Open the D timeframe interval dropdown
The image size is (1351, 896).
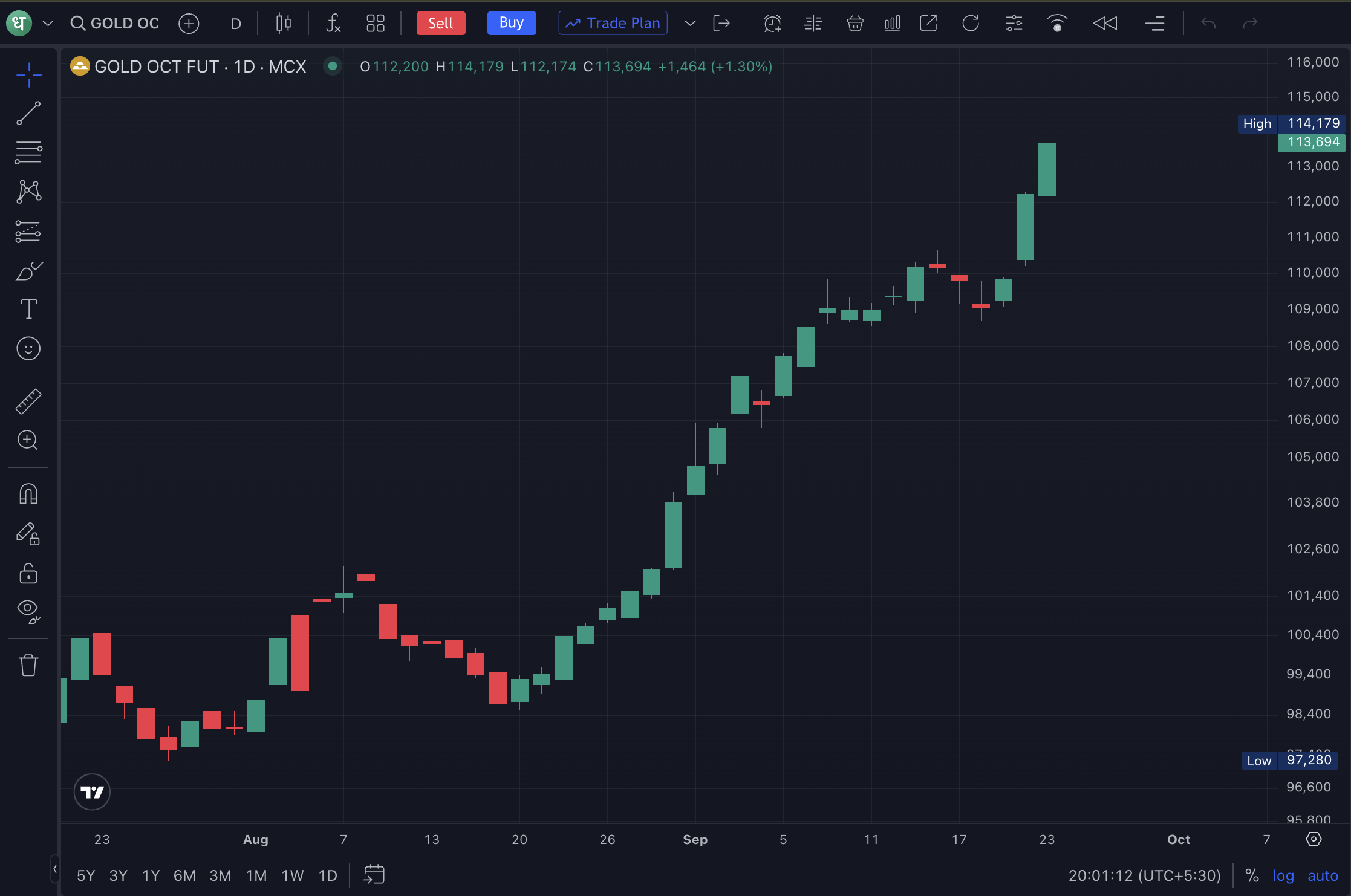point(236,24)
